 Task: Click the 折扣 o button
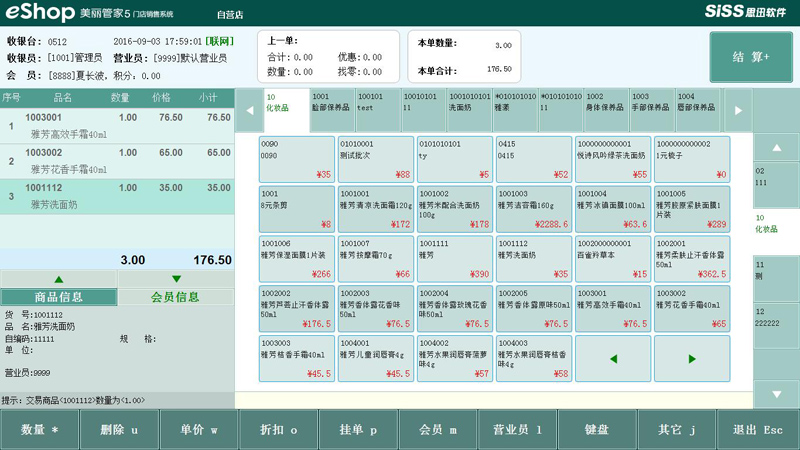tap(279, 430)
